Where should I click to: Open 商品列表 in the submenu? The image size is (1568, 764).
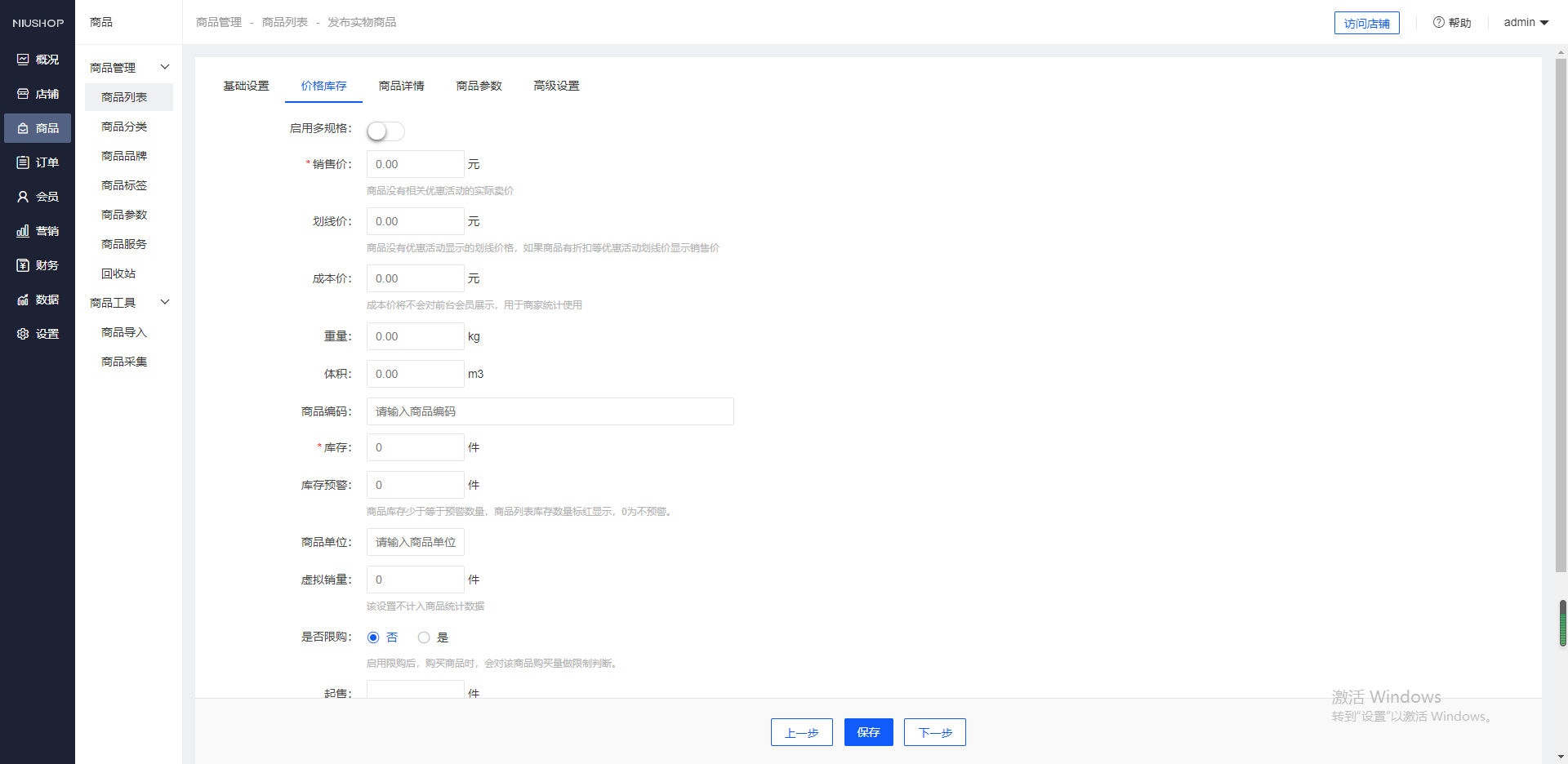[x=129, y=97]
